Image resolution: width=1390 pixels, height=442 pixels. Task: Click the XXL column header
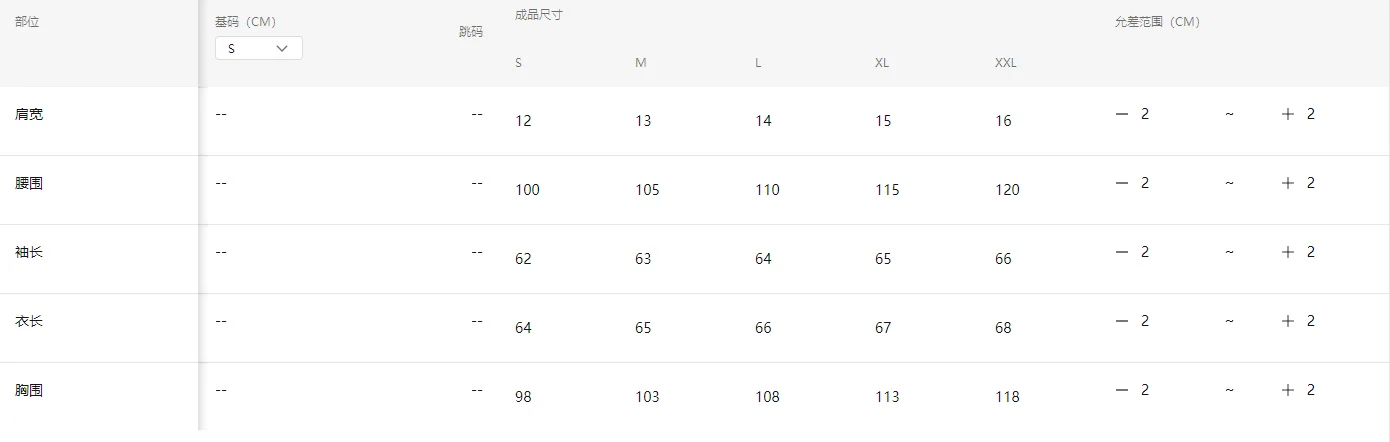pos(1005,63)
